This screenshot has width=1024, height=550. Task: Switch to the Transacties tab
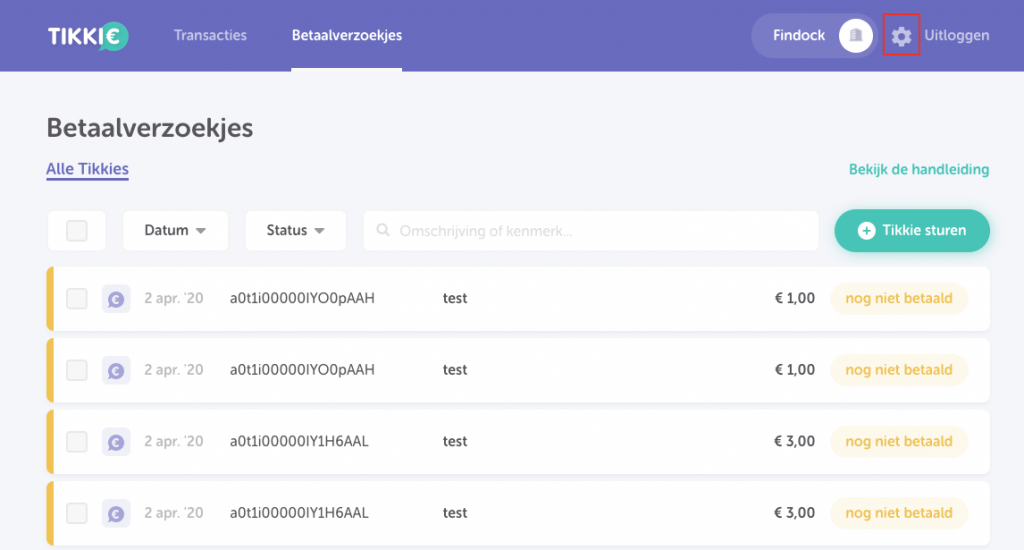click(210, 36)
